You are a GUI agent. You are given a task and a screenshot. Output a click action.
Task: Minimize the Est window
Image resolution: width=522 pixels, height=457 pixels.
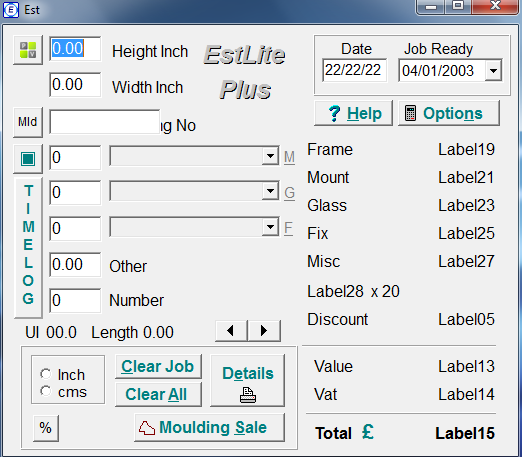(431, 6)
